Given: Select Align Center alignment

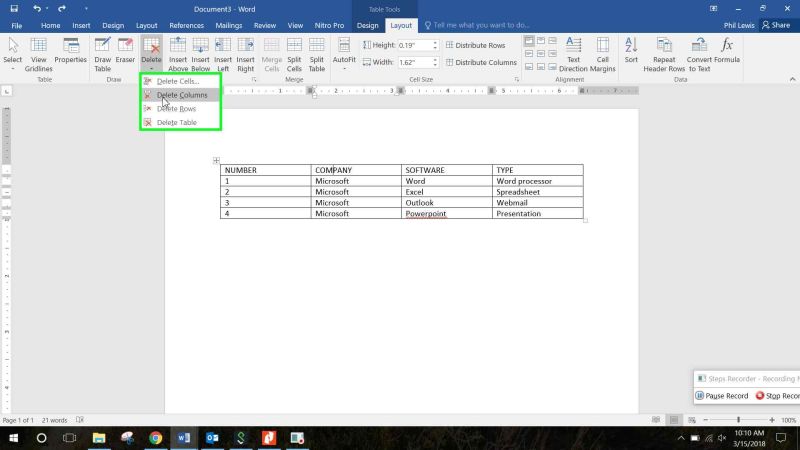Looking at the screenshot, I should pos(541,54).
